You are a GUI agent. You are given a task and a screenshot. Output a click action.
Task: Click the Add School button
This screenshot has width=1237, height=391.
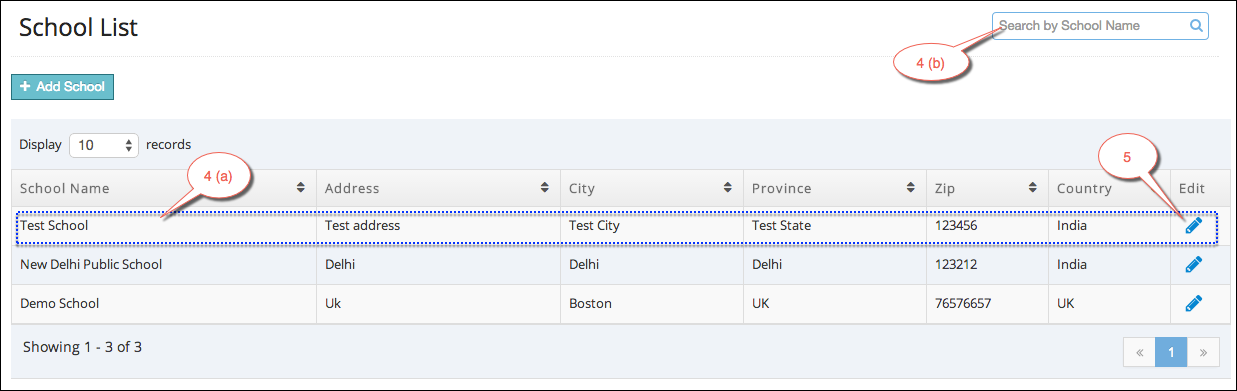(x=63, y=87)
